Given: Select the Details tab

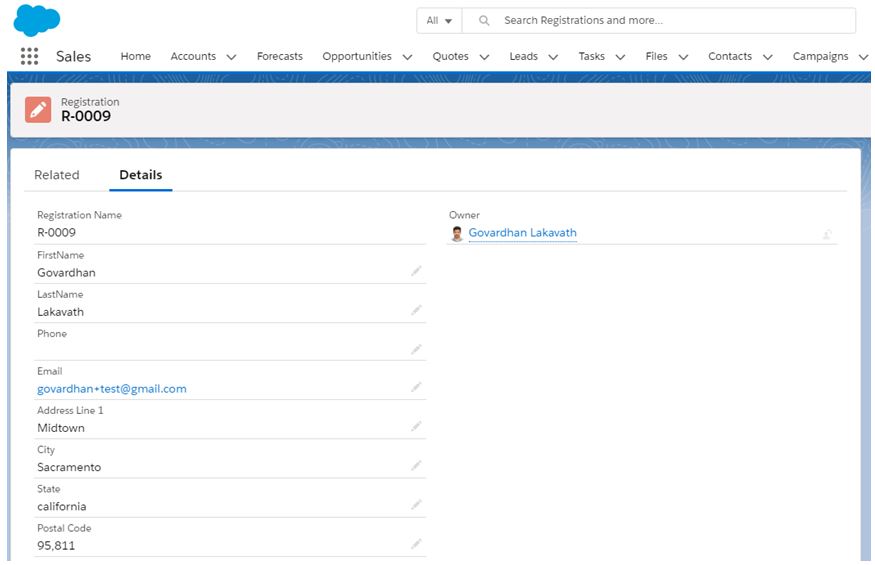Looking at the screenshot, I should [x=141, y=175].
